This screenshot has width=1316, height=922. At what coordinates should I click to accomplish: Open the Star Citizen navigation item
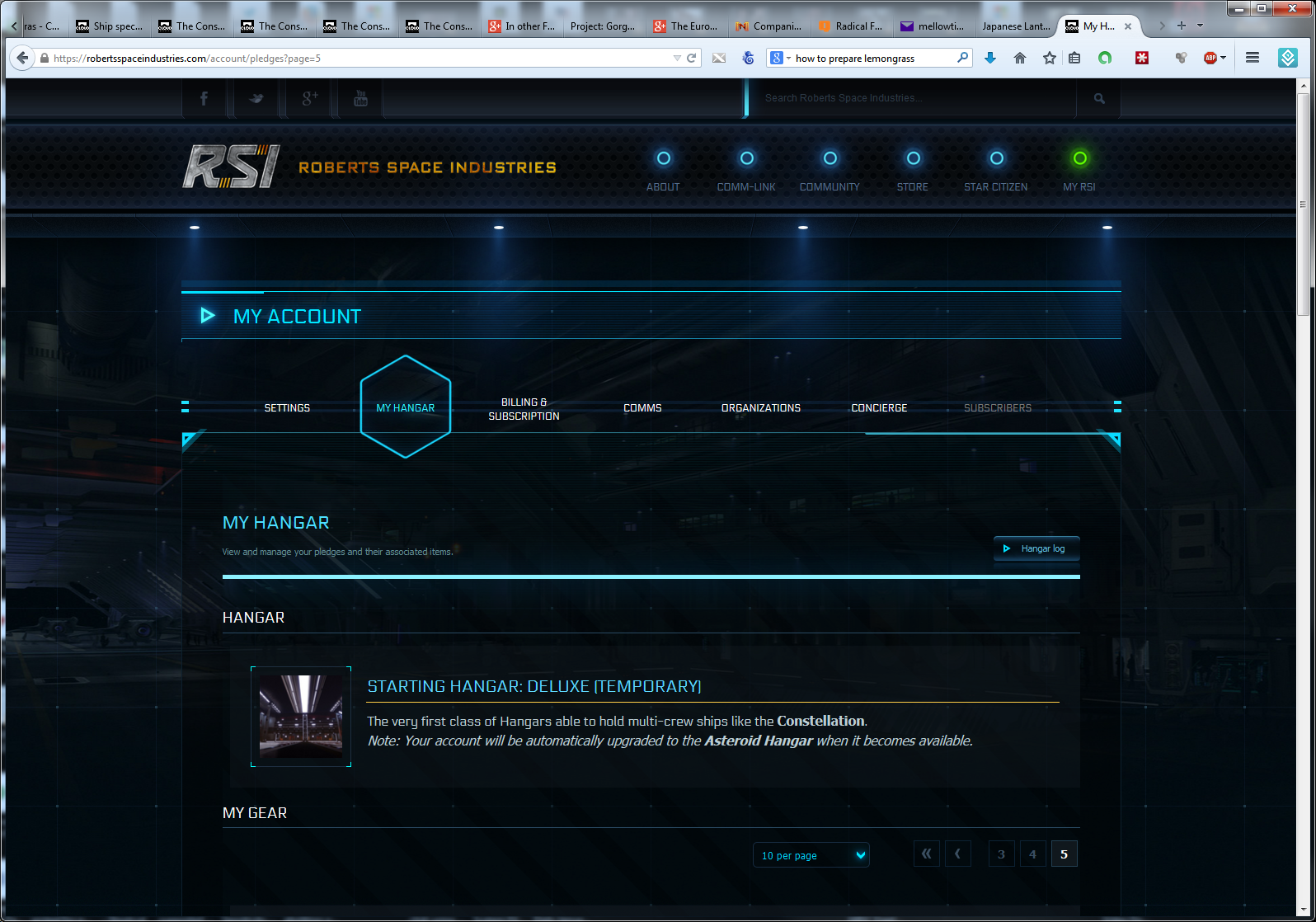996,171
